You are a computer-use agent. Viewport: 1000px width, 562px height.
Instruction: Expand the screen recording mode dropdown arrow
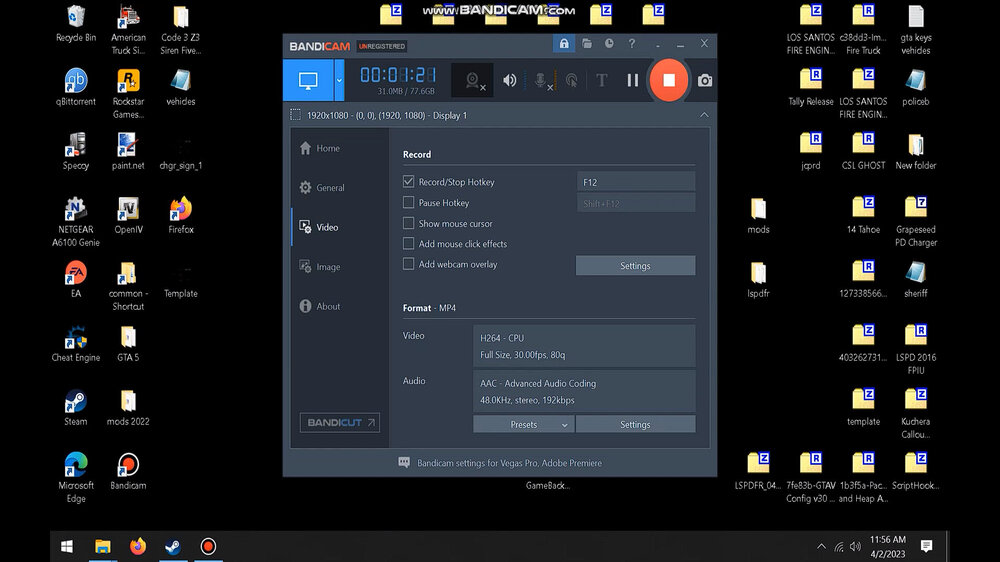(x=339, y=80)
